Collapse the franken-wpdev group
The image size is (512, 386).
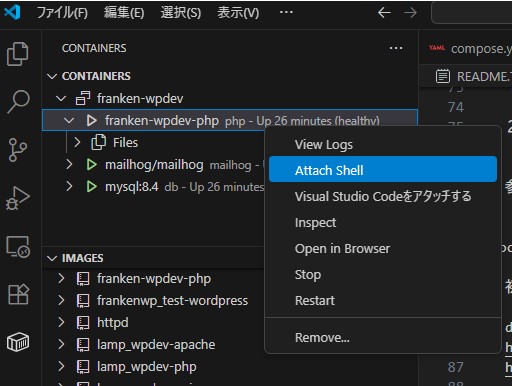[61, 98]
